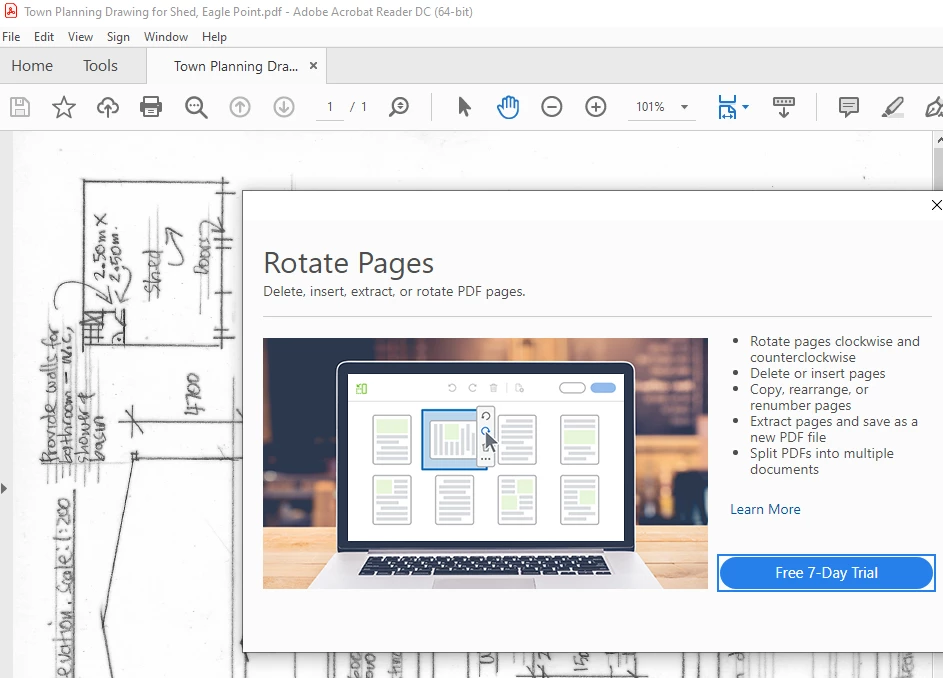Open the View menu
Viewport: 943px width, 678px height.
tap(81, 37)
